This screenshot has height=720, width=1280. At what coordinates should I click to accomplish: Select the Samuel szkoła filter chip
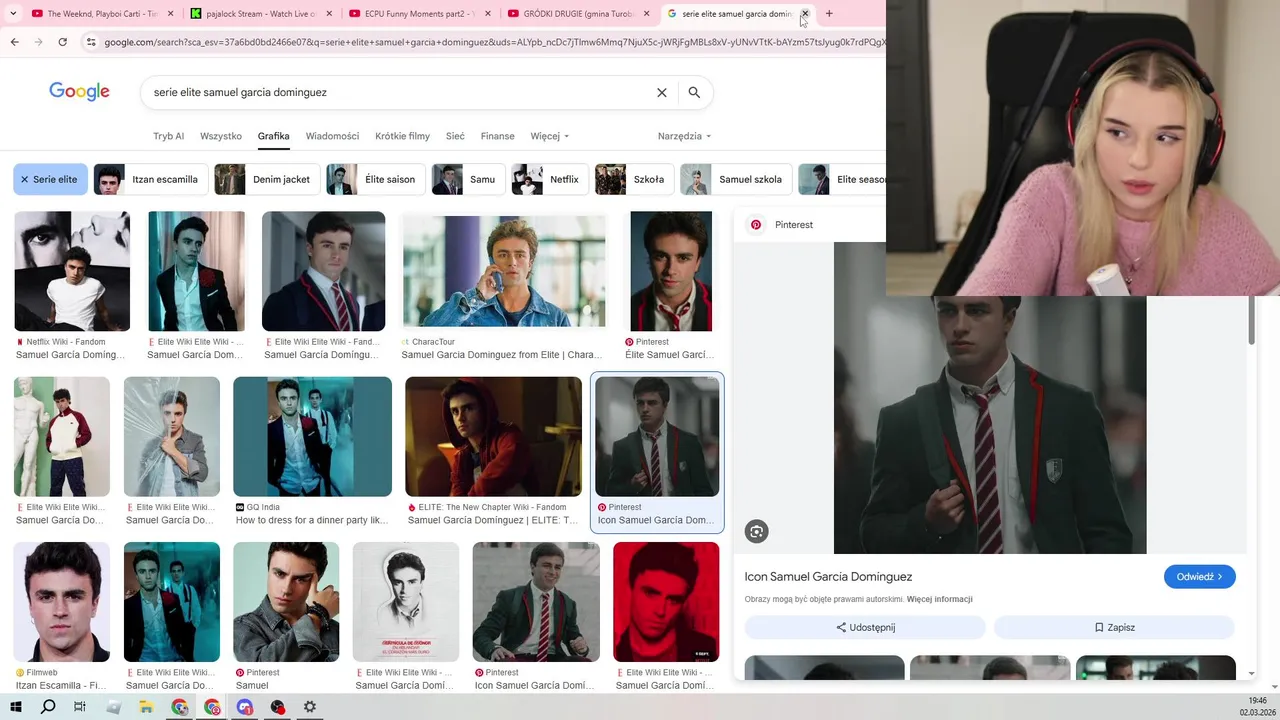(736, 180)
